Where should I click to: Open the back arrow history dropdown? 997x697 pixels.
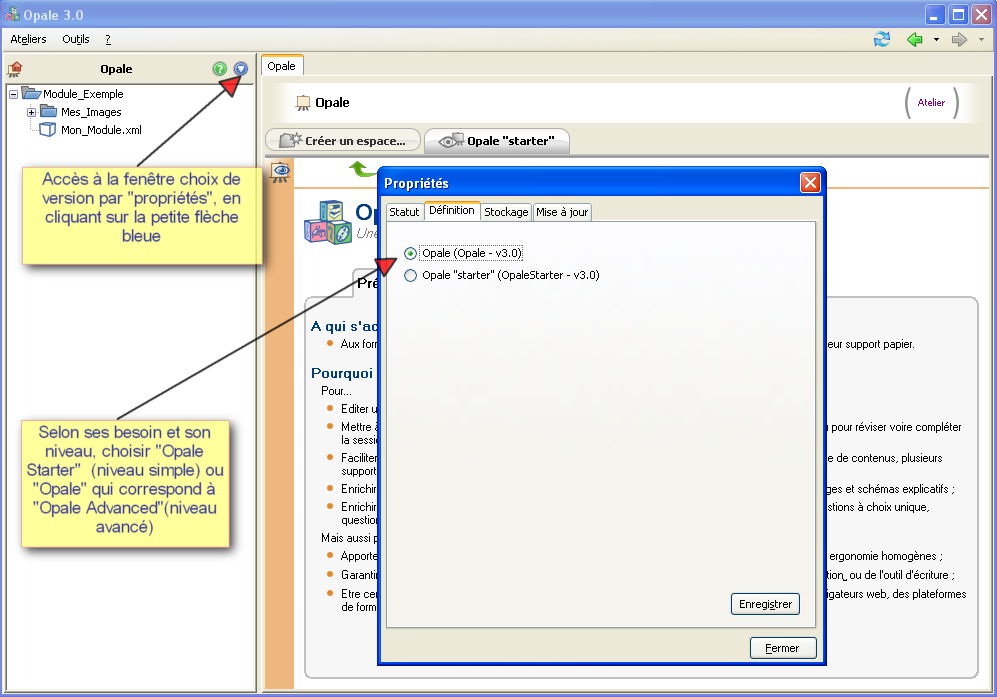click(x=936, y=39)
